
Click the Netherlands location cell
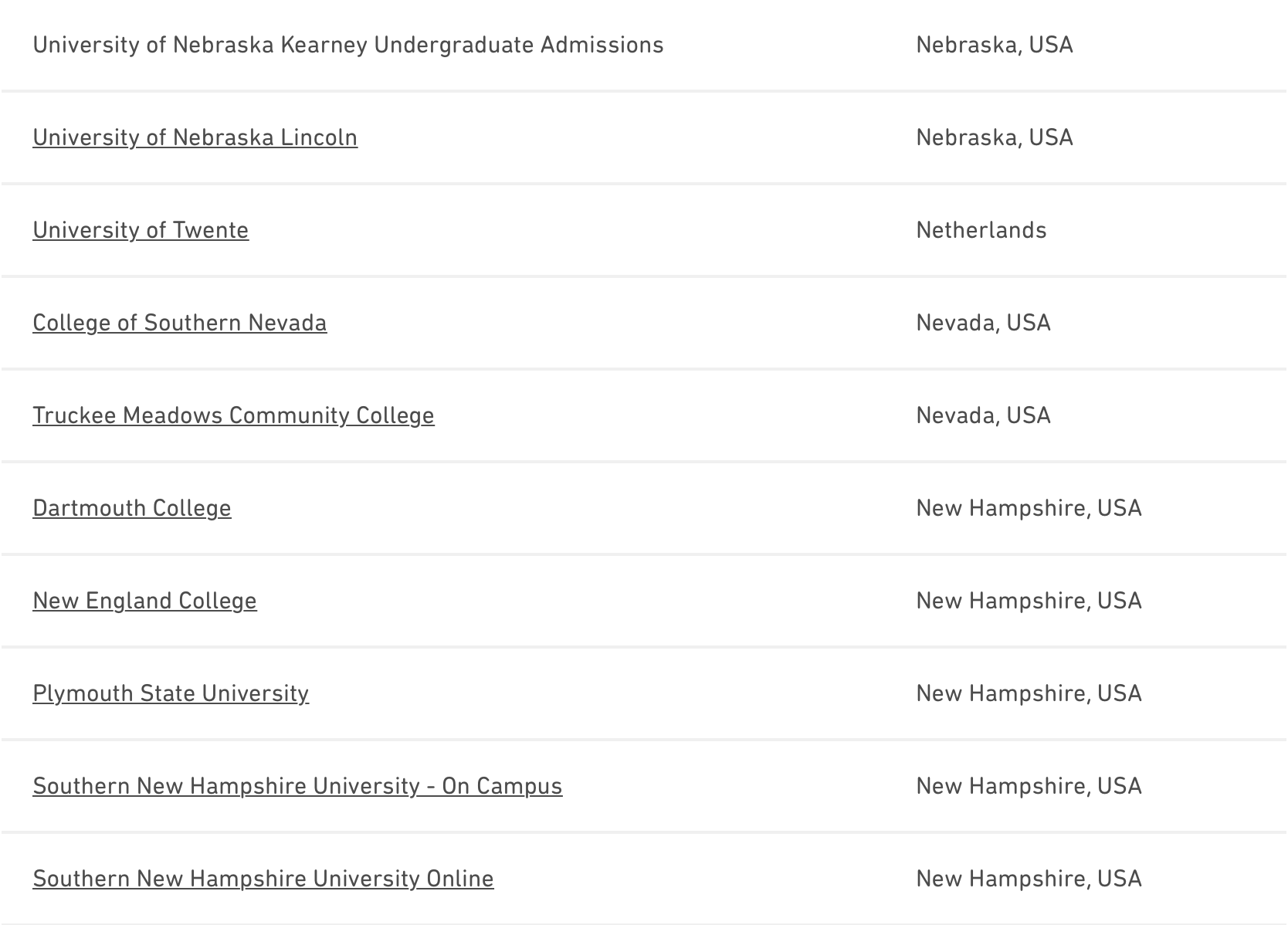coord(981,230)
